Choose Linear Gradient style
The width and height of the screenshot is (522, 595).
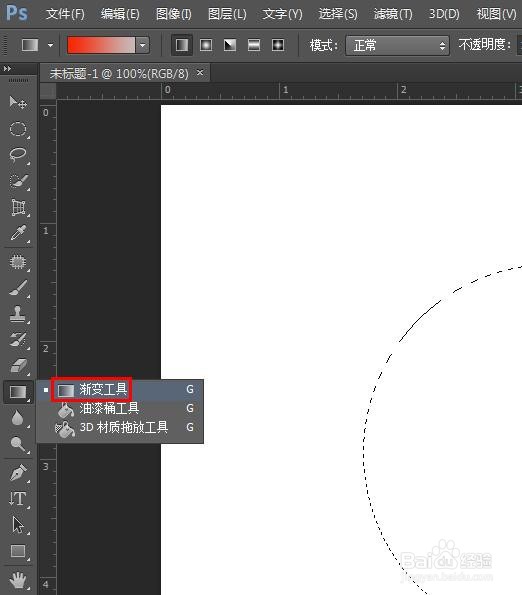(182, 45)
